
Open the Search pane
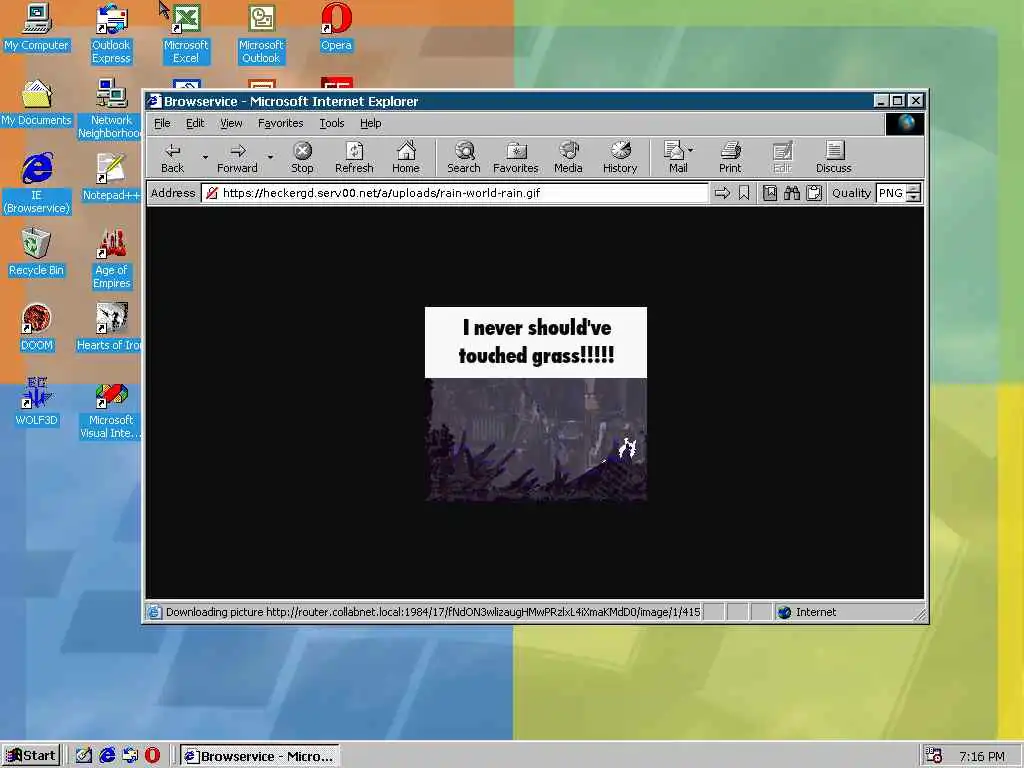[464, 157]
